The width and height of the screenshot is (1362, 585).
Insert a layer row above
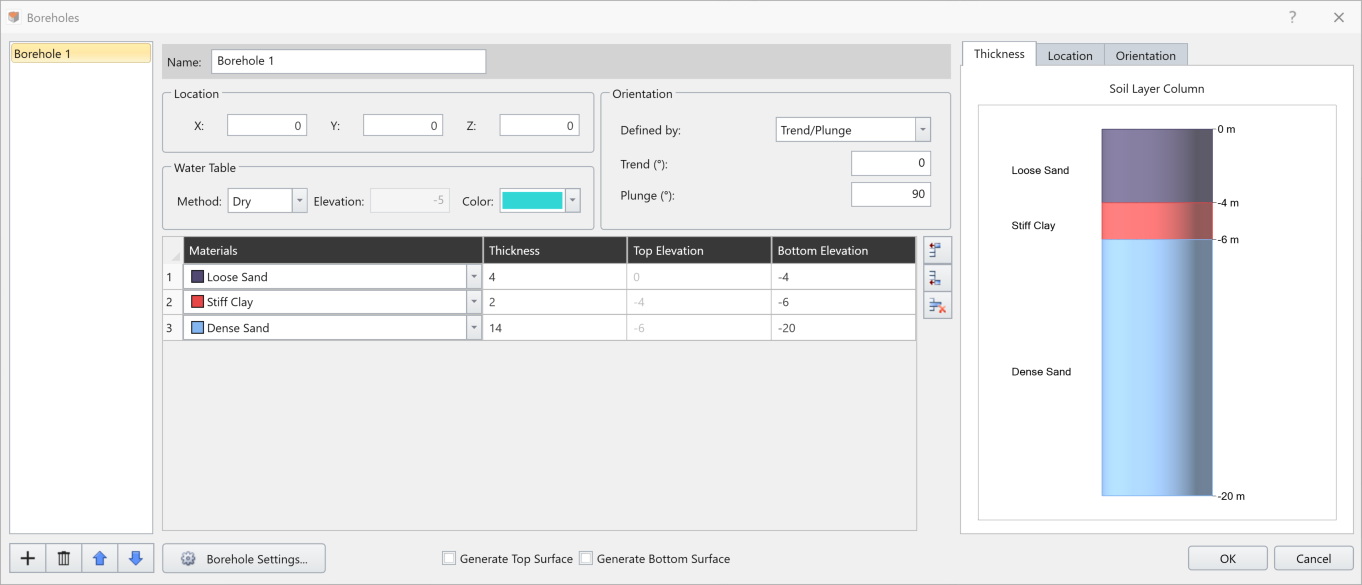click(x=938, y=251)
